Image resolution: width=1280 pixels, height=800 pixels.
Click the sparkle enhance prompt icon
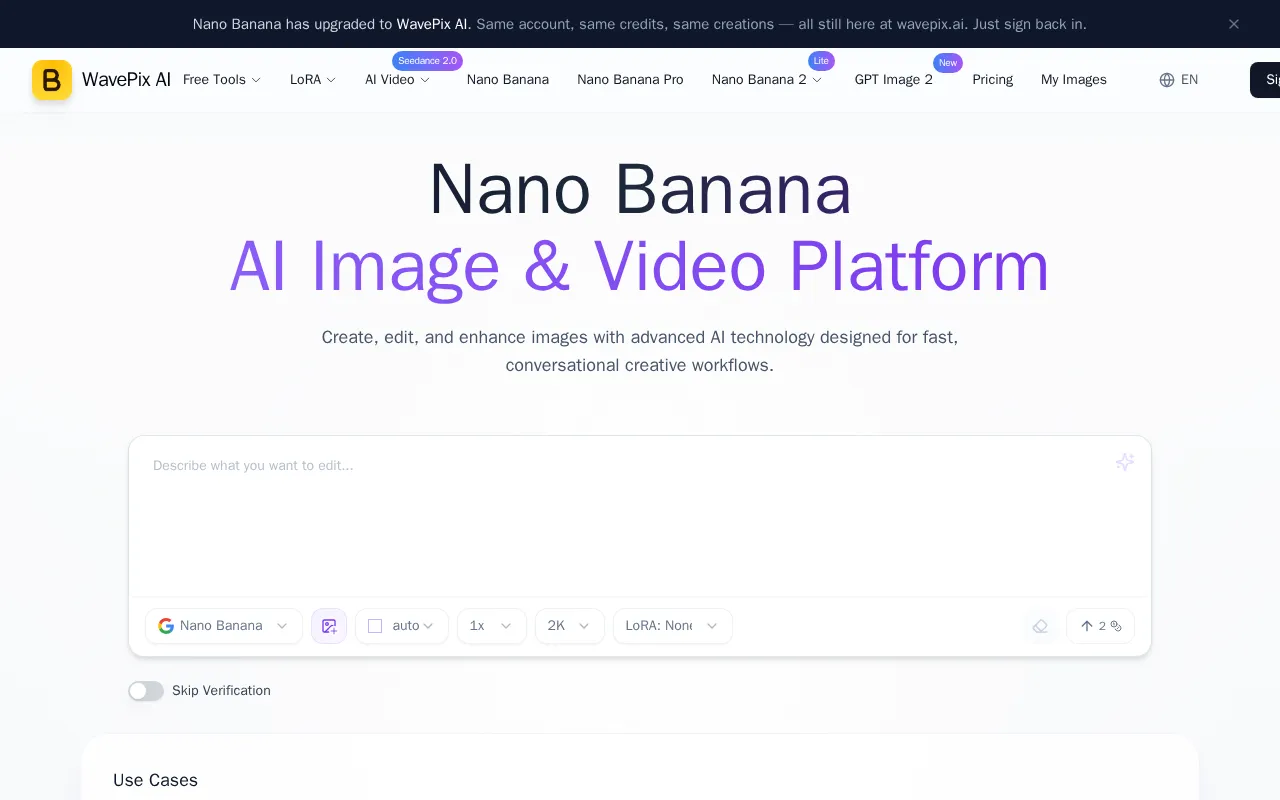[1125, 462]
